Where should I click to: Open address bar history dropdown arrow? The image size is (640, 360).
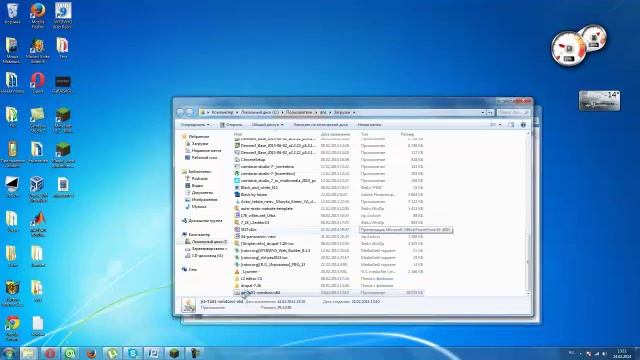(x=483, y=112)
